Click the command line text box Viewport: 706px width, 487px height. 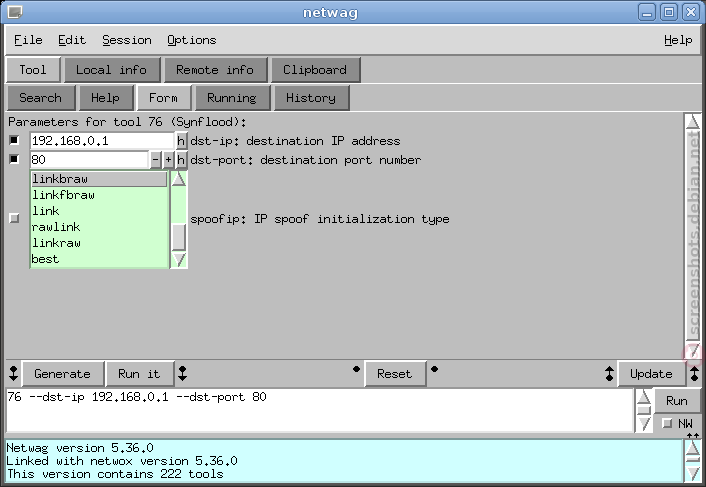[320, 410]
